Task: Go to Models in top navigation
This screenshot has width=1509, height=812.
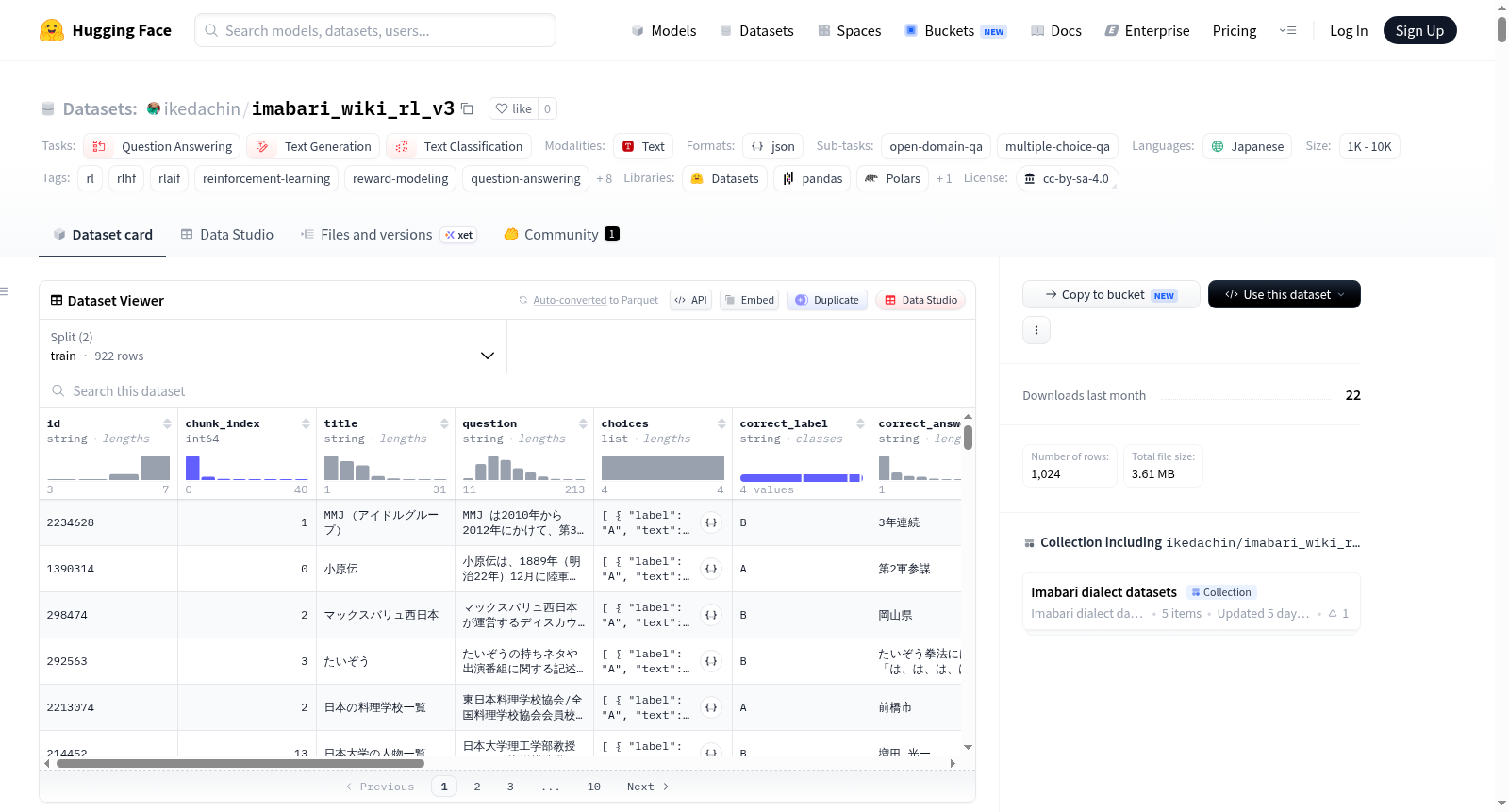Action: coord(664,30)
